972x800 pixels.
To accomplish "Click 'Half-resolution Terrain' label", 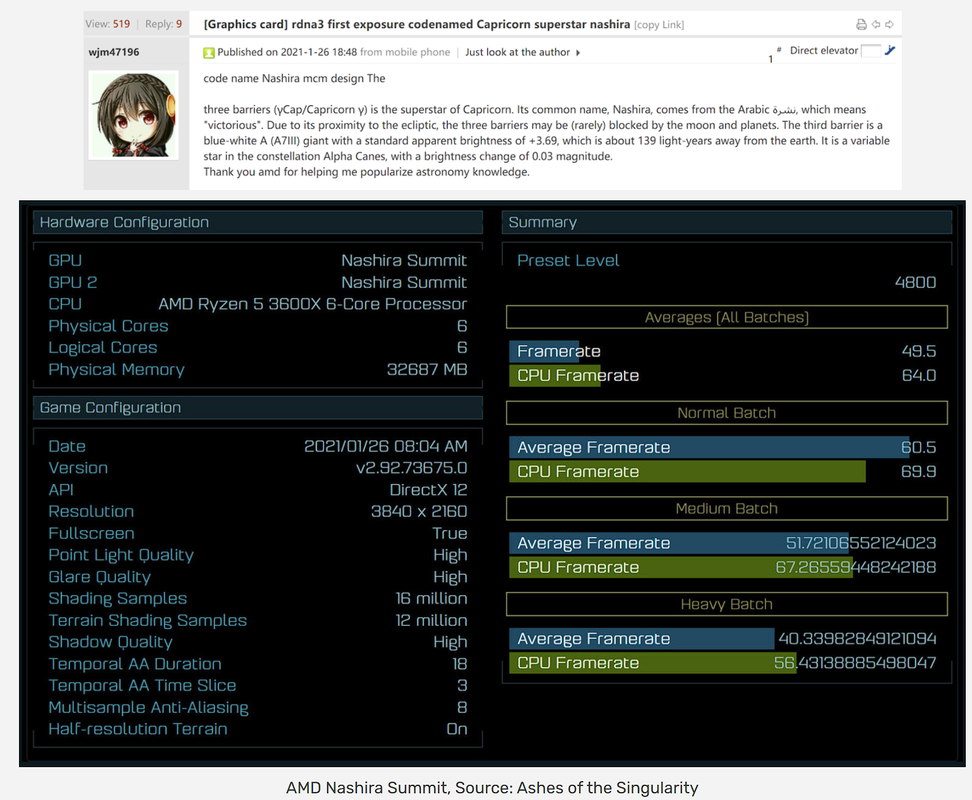I will point(138,729).
